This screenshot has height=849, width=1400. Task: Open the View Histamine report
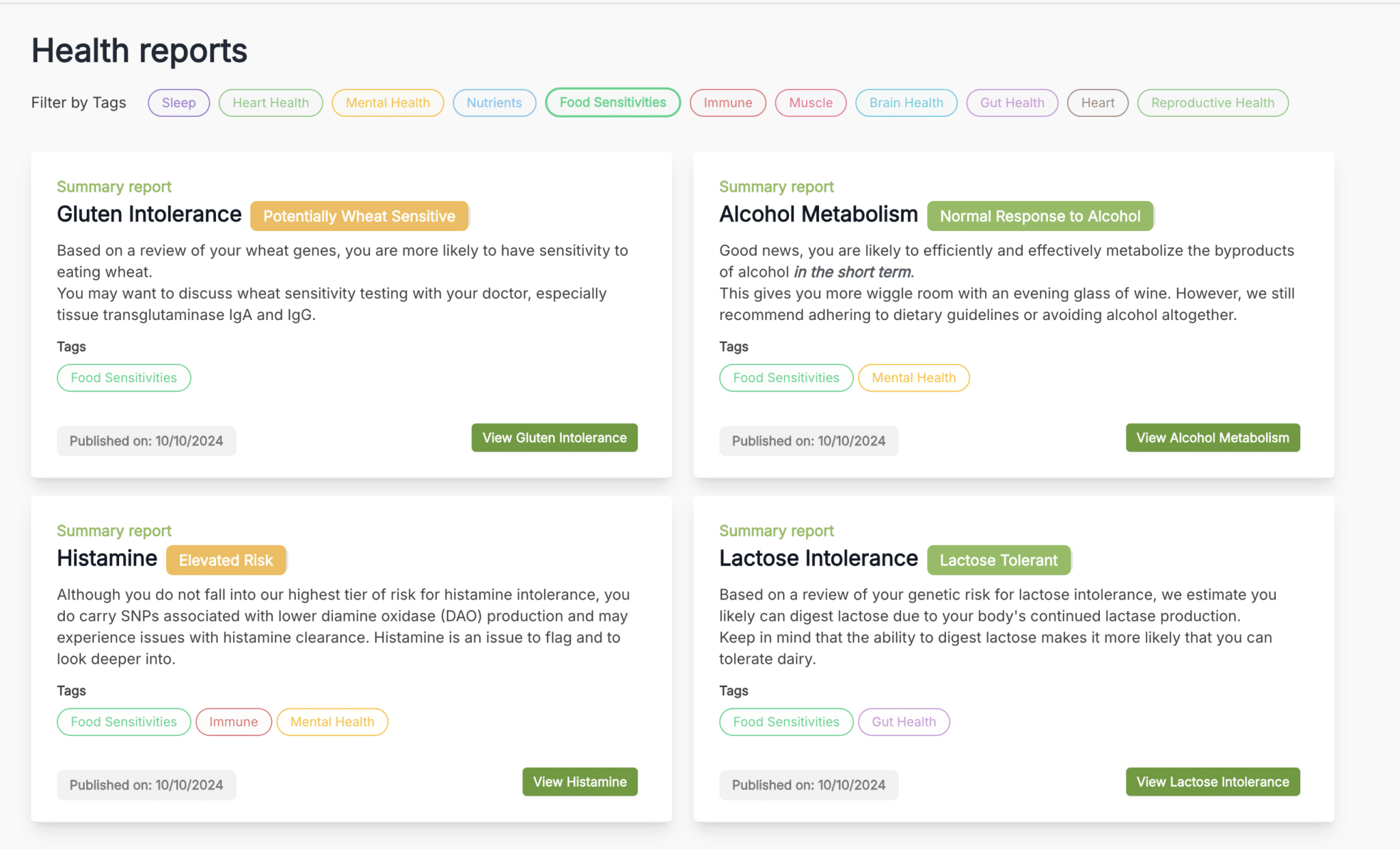pos(580,781)
